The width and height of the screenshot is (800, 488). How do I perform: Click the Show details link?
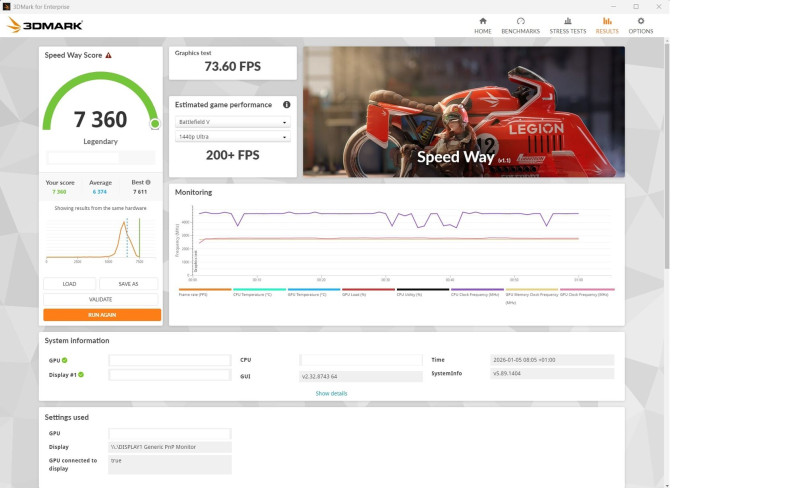(x=331, y=394)
